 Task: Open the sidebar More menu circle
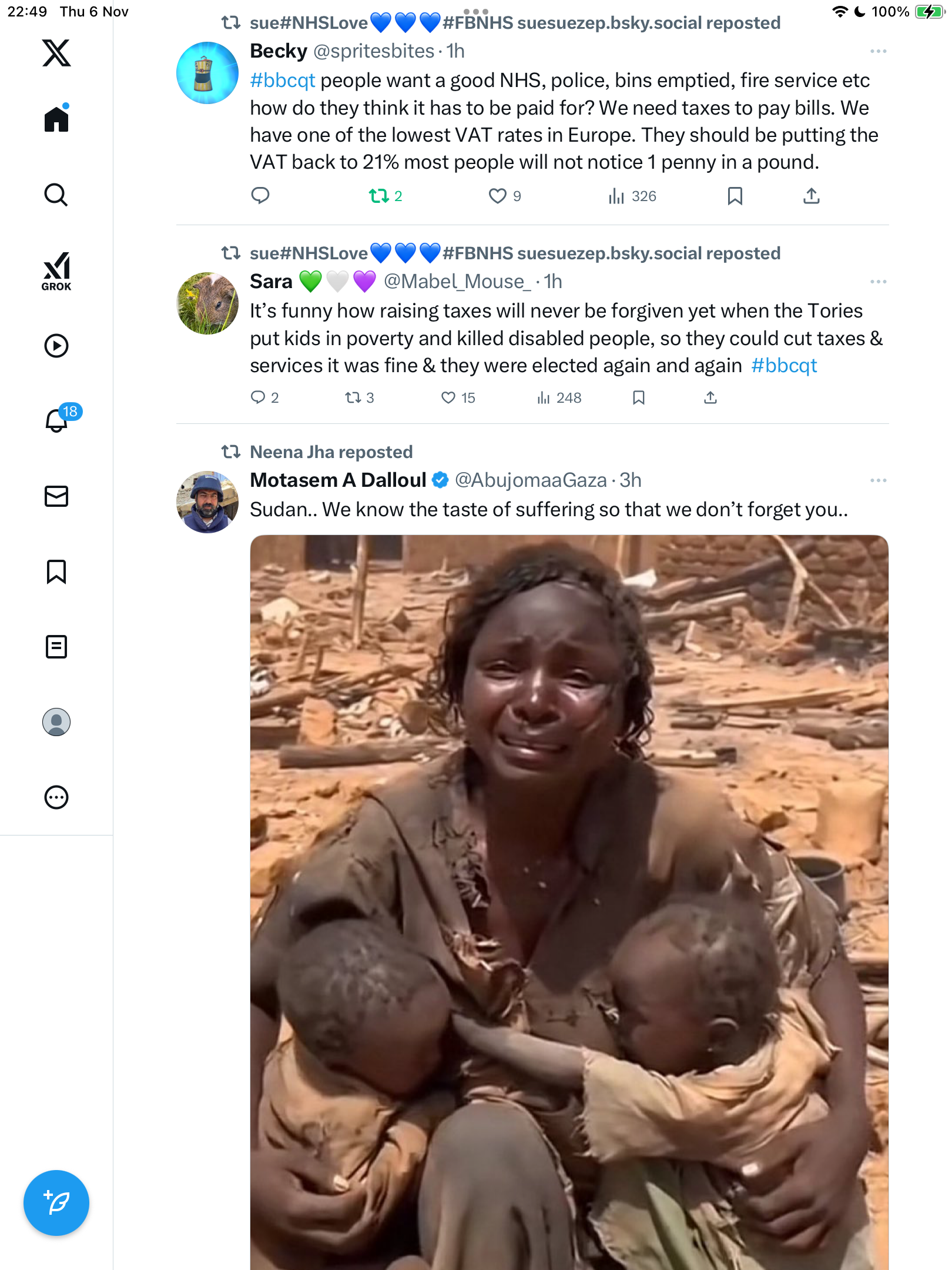coord(56,797)
